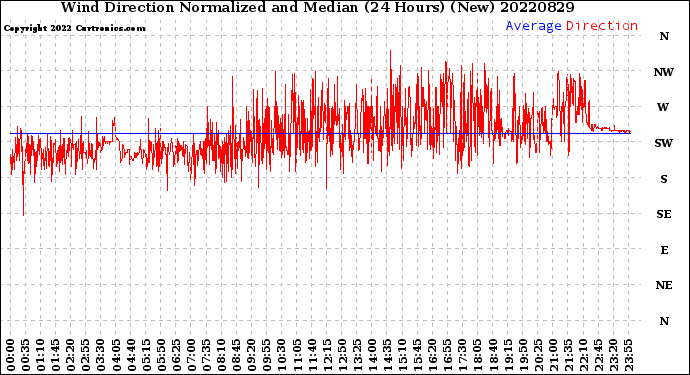The width and height of the screenshot is (690, 375).
Task: Click the 06:25 time label
Action: [x=176, y=355]
